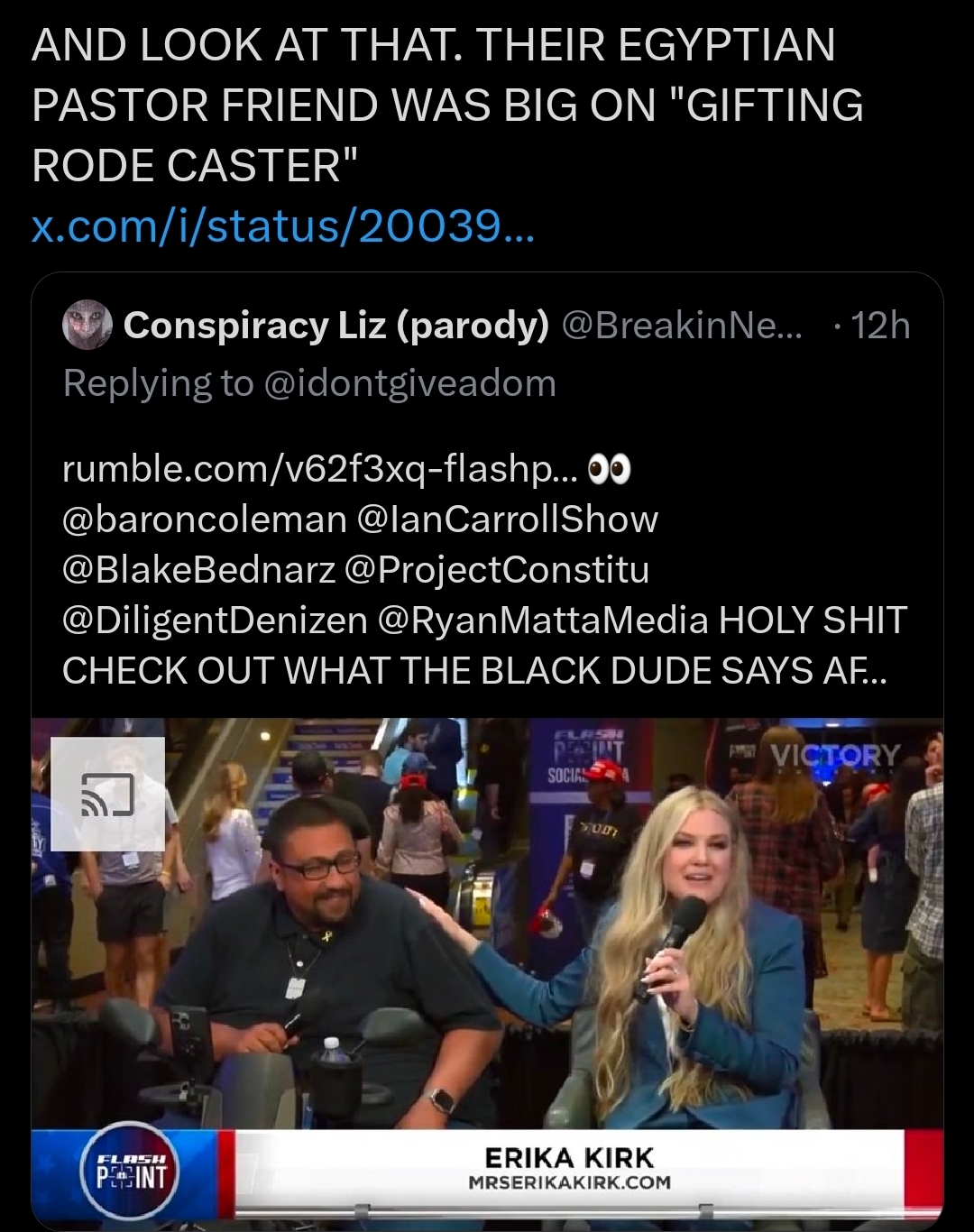Image resolution: width=974 pixels, height=1232 pixels.
Task: Tap the eyes emoji in quoted tweet
Action: point(609,469)
